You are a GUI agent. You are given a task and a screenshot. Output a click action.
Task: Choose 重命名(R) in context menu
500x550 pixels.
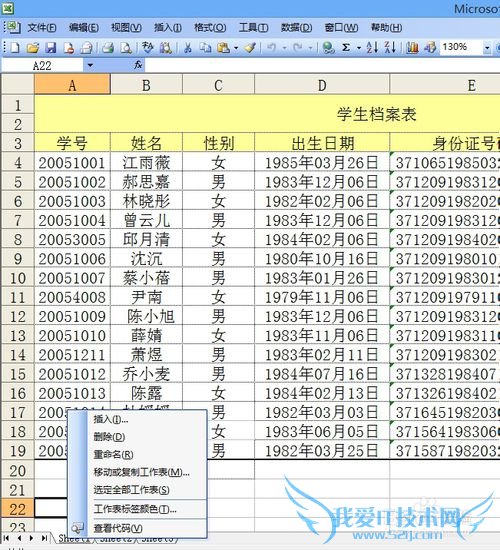(x=137, y=455)
